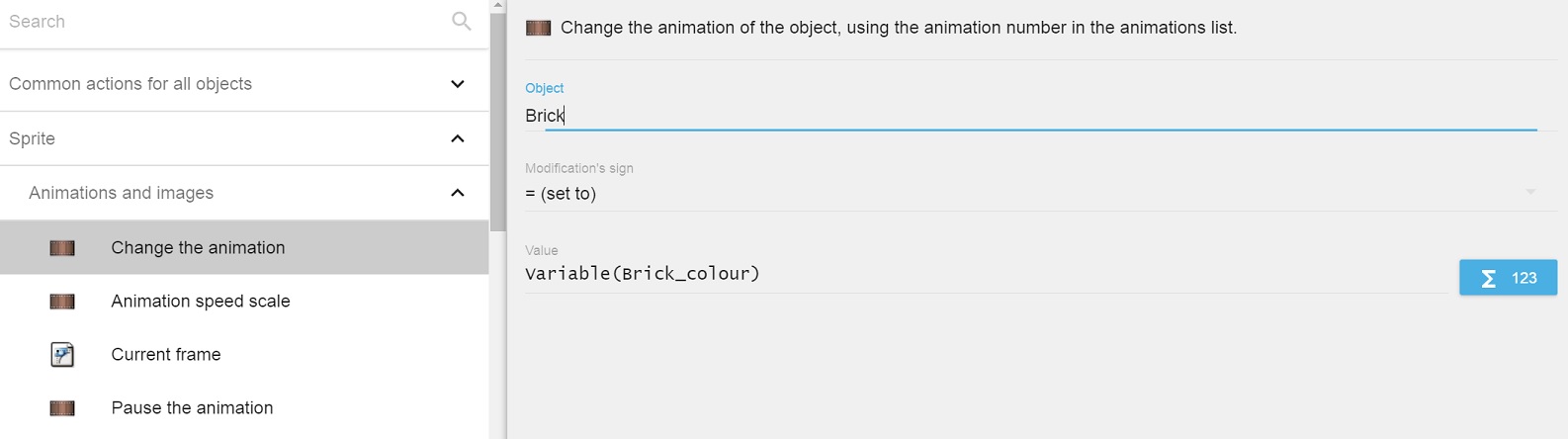1568x439 pixels.
Task: Click the search magnifier icon
Action: tap(461, 21)
